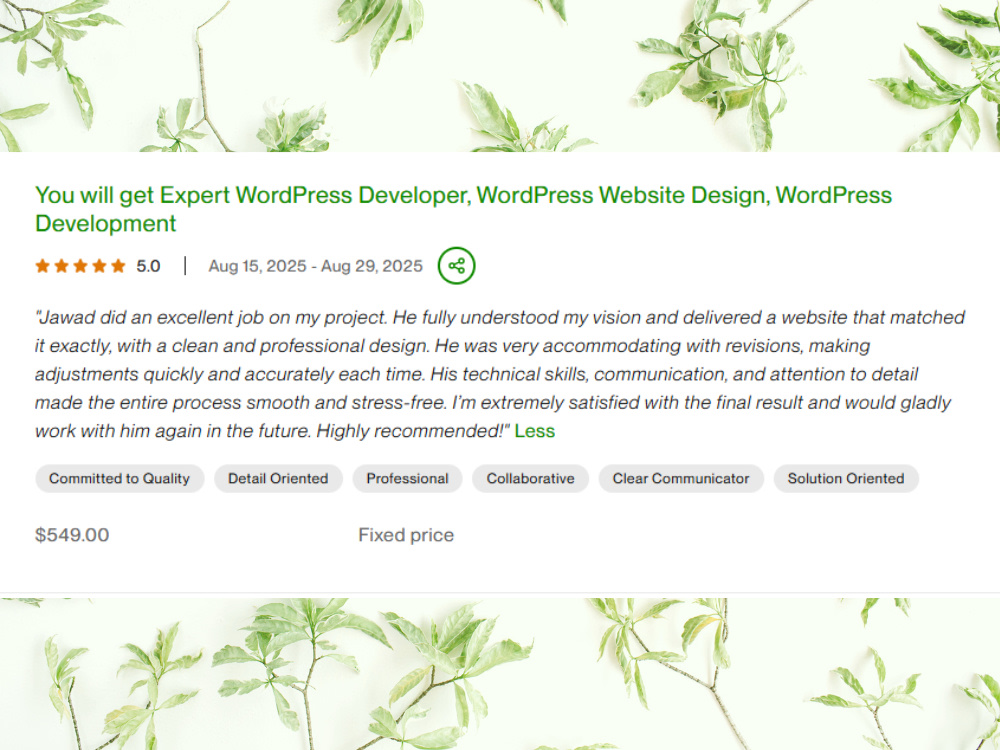The image size is (1000, 750).
Task: Click the Professional tag chip
Action: pos(407,478)
